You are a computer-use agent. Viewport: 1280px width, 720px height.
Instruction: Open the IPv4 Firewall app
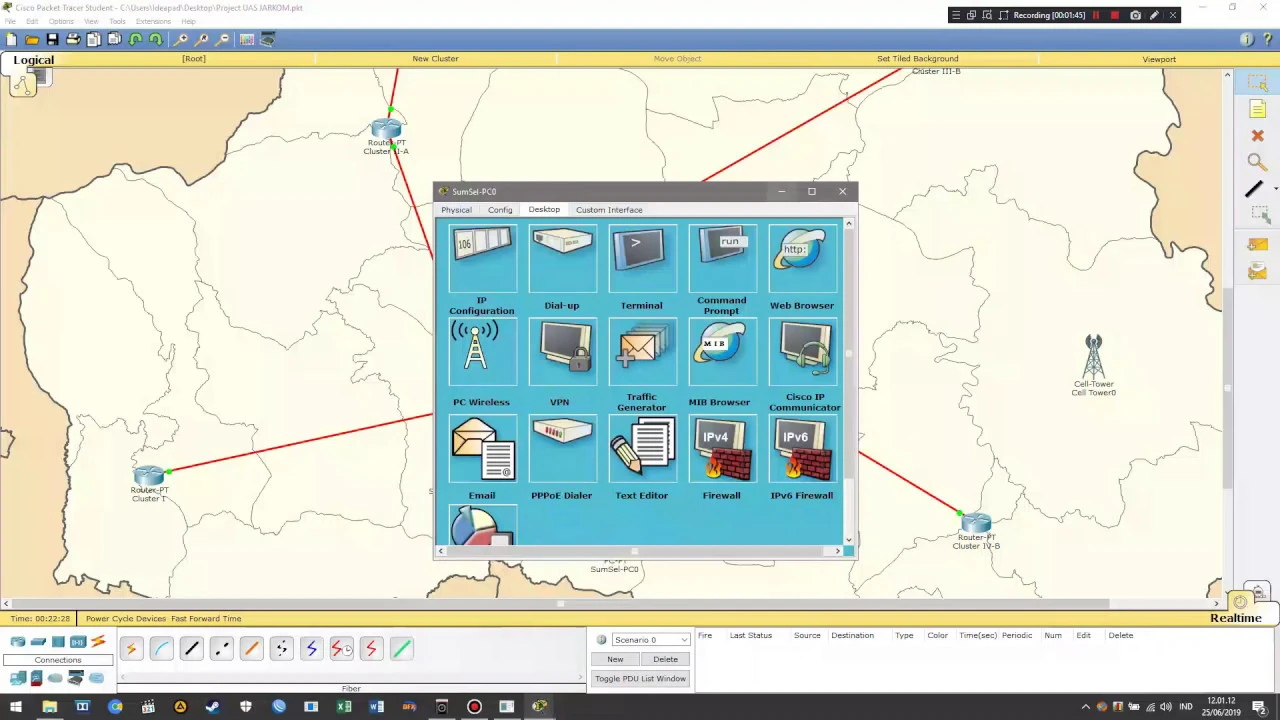click(722, 450)
